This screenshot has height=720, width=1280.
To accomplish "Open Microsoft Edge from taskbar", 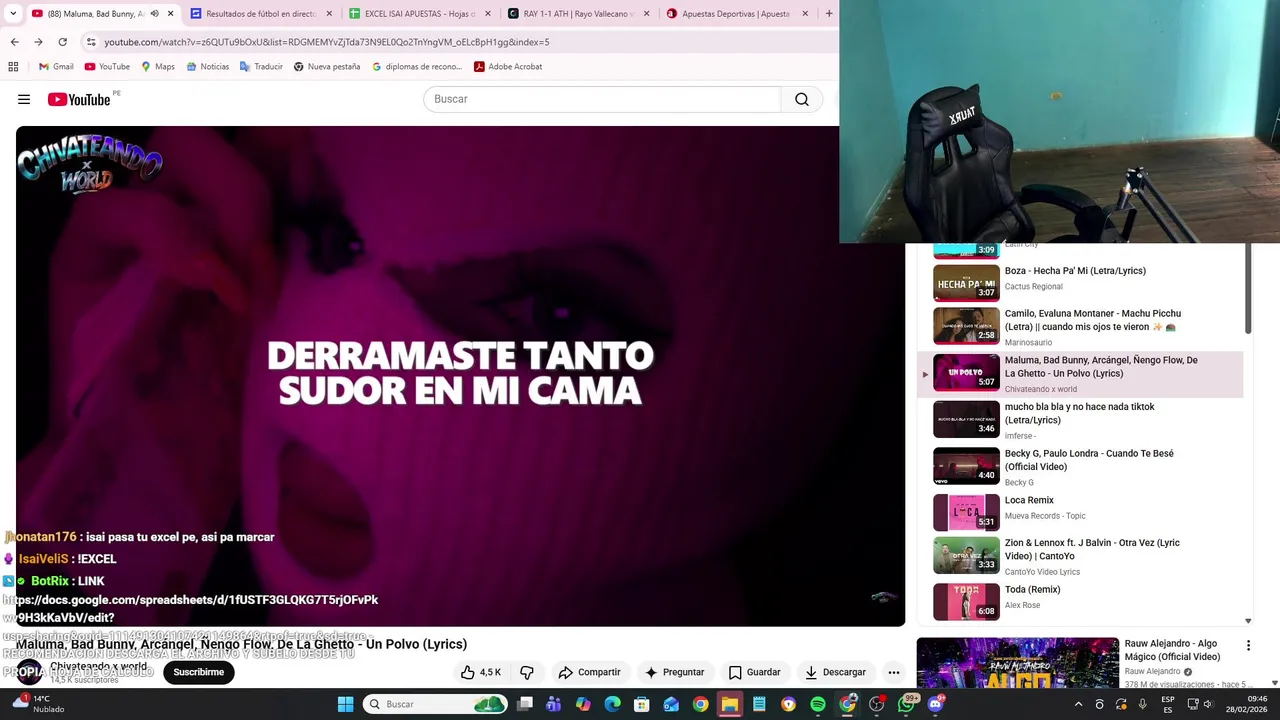I will (x=613, y=704).
